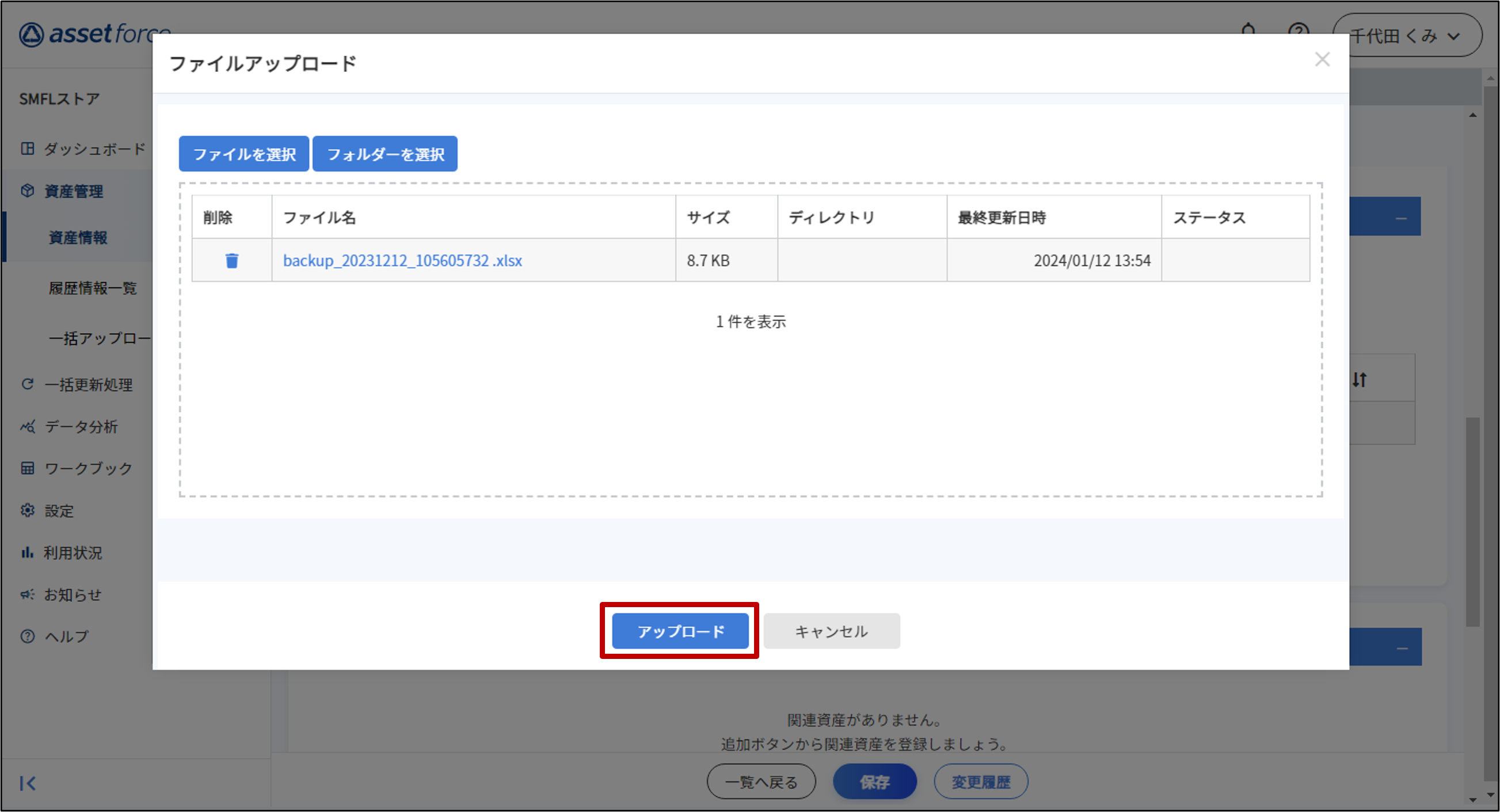
Task: Toggle sort order arrows icon on right
Action: pyautogui.click(x=1360, y=379)
